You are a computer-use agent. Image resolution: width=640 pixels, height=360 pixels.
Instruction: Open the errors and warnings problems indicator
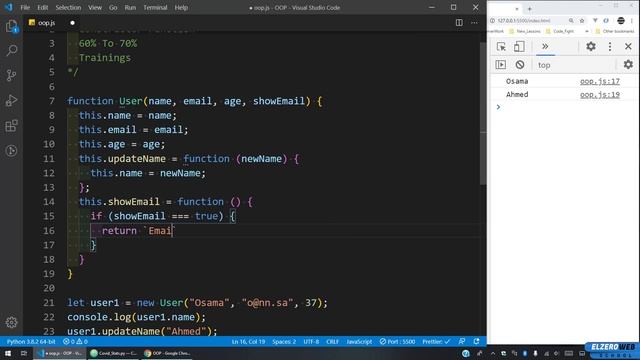75,342
